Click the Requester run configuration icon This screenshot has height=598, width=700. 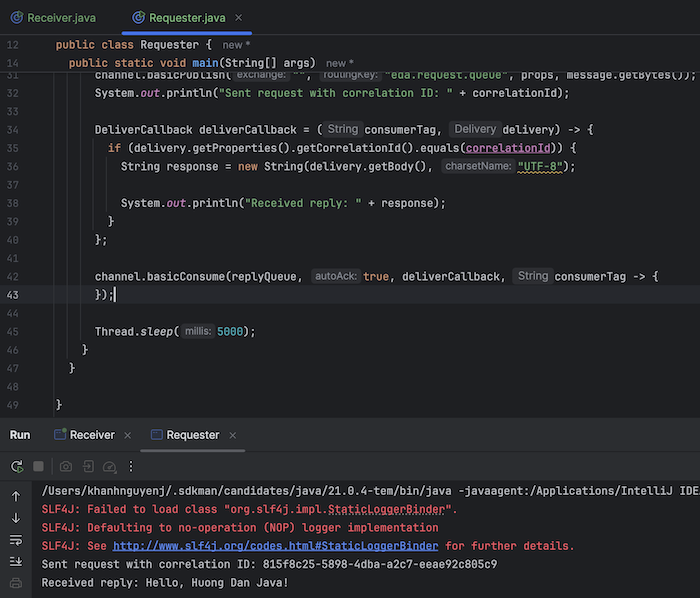click(157, 434)
